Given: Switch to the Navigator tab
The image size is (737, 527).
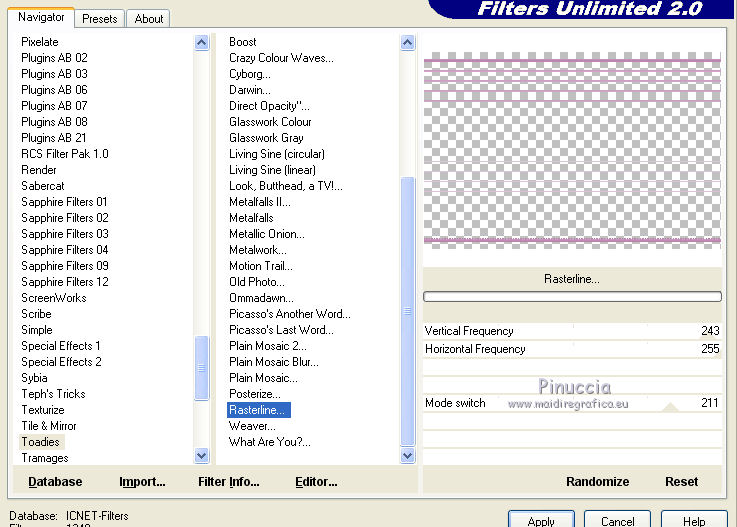Looking at the screenshot, I should (x=41, y=17).
